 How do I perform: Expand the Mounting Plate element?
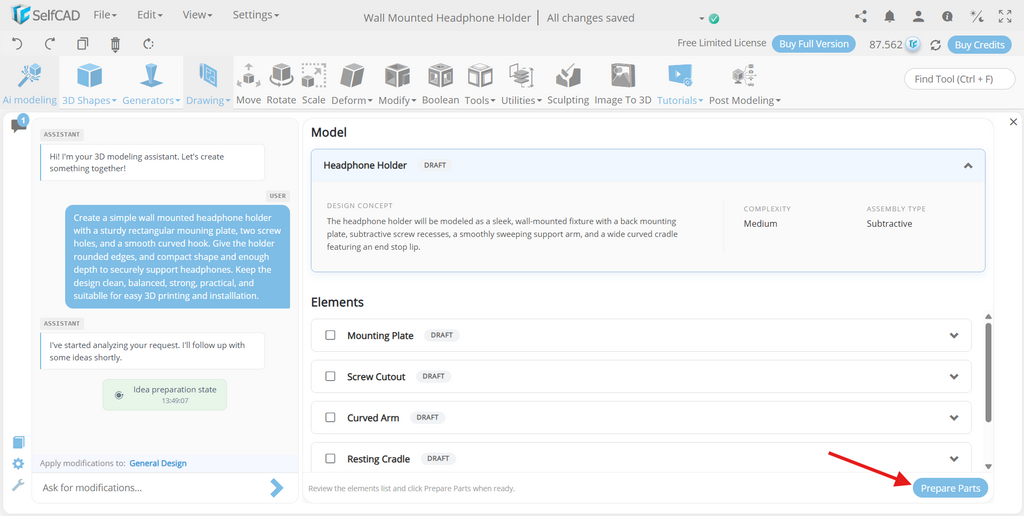954,335
